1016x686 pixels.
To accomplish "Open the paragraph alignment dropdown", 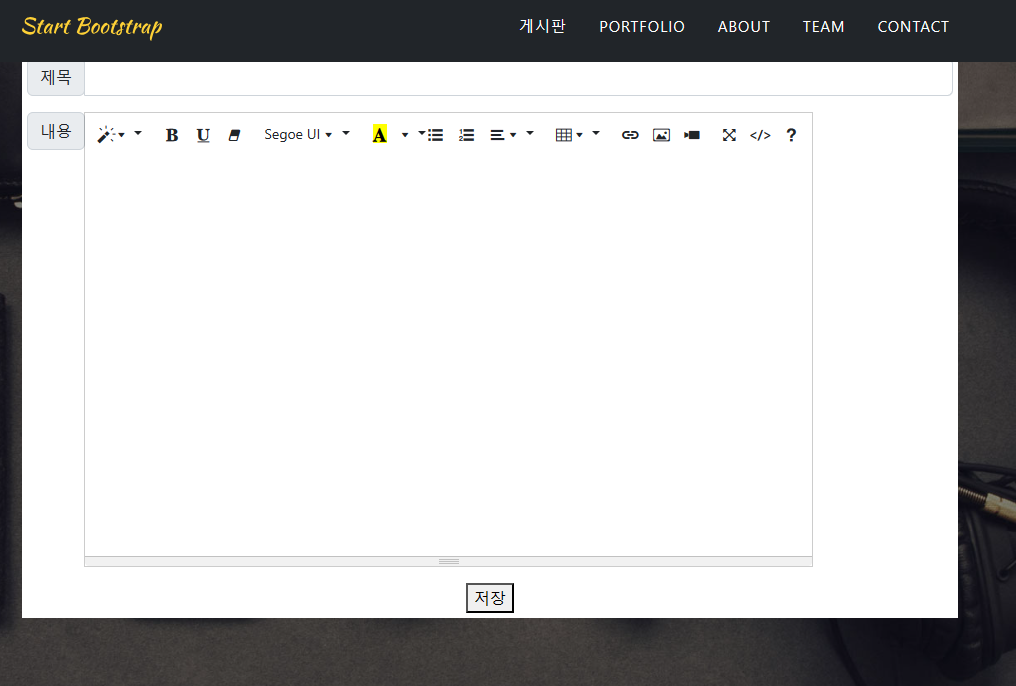I will tap(503, 135).
